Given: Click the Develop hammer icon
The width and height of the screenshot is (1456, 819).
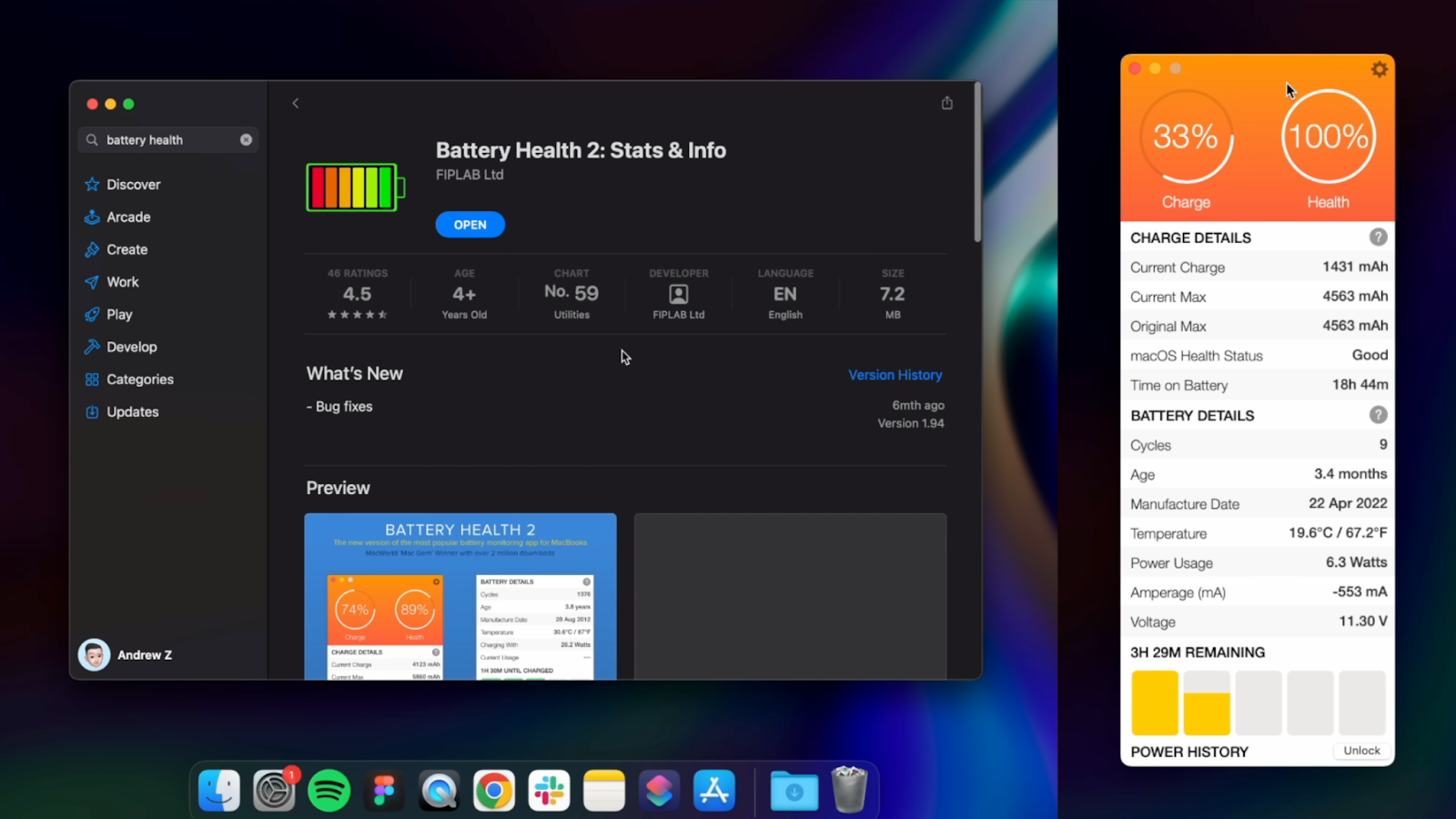Looking at the screenshot, I should 92,347.
